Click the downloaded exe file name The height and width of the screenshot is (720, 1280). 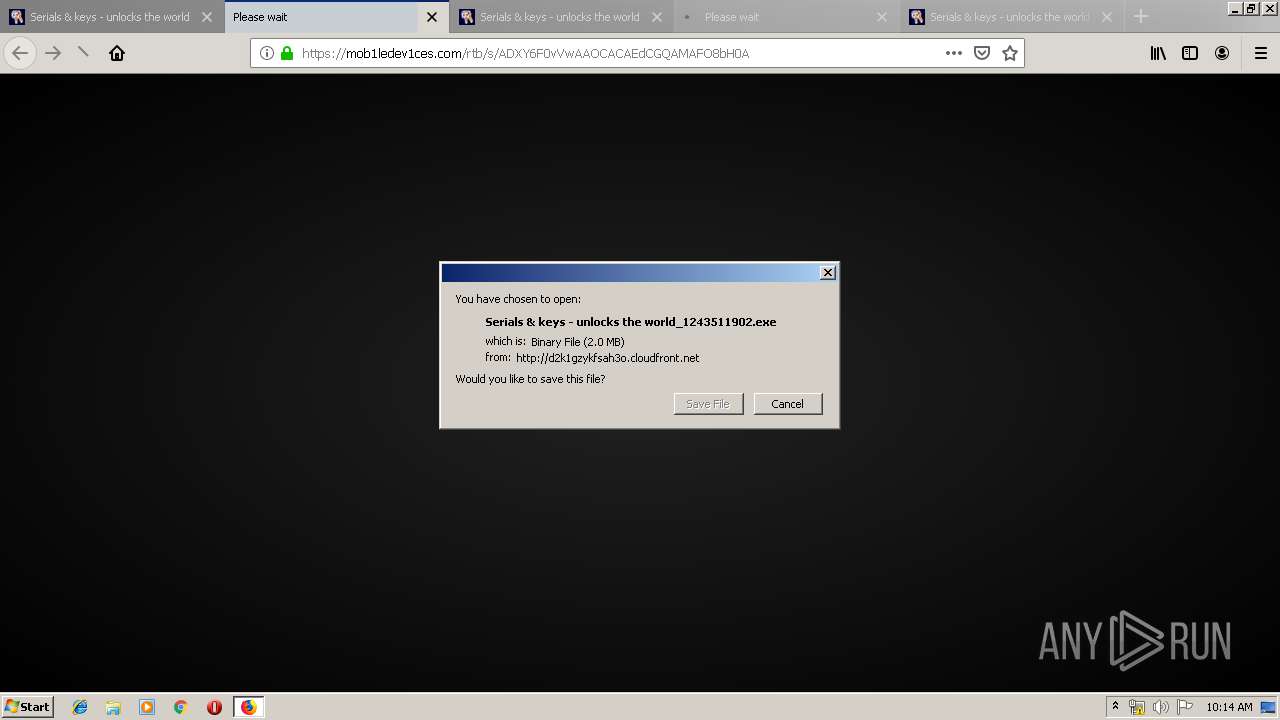[630, 322]
